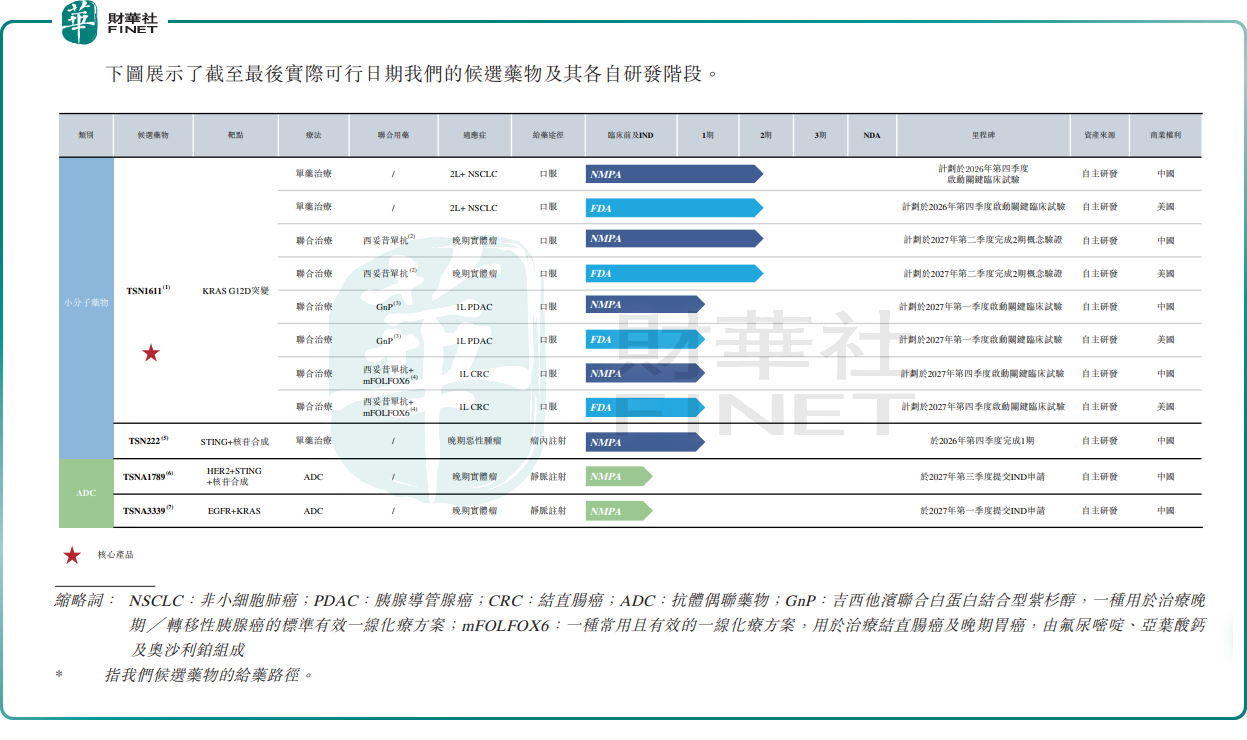
Task: Select the 臨床前及IND column header
Action: coord(631,135)
